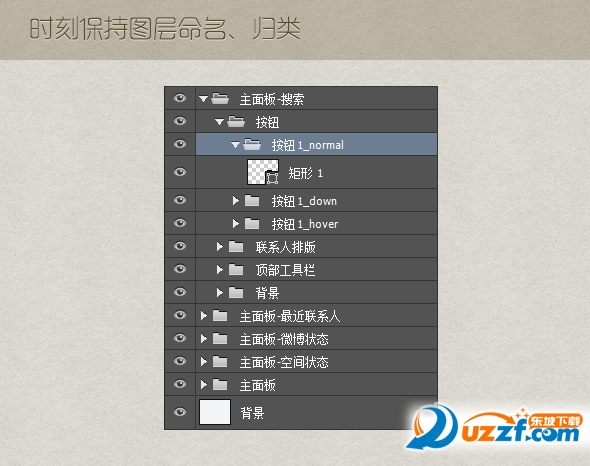This screenshot has width=590, height=466.
Task: Click folder icon of 主面板-空间状态
Action: pos(220,362)
